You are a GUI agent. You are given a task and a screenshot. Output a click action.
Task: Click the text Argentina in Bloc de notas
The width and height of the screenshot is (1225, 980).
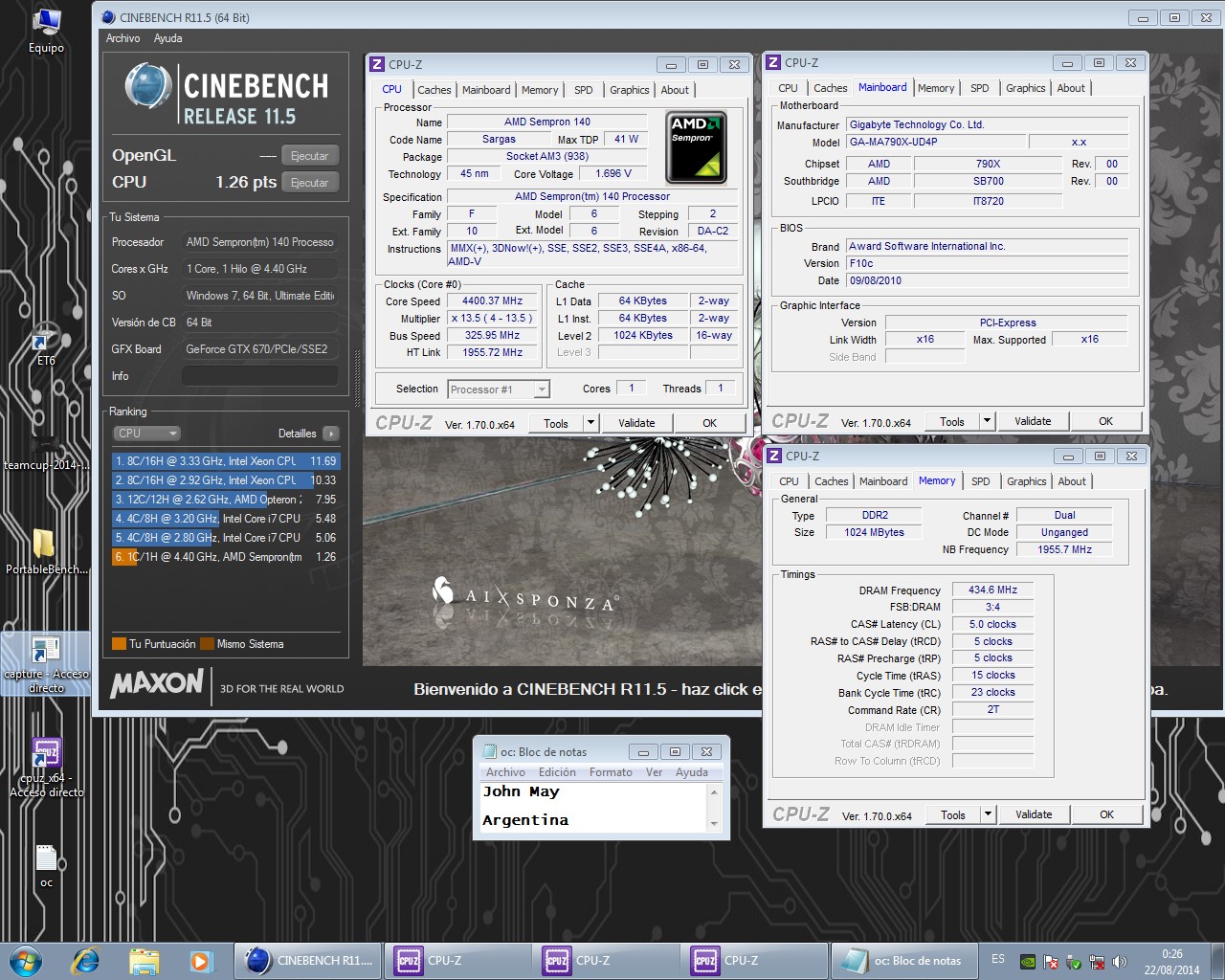tap(525, 820)
